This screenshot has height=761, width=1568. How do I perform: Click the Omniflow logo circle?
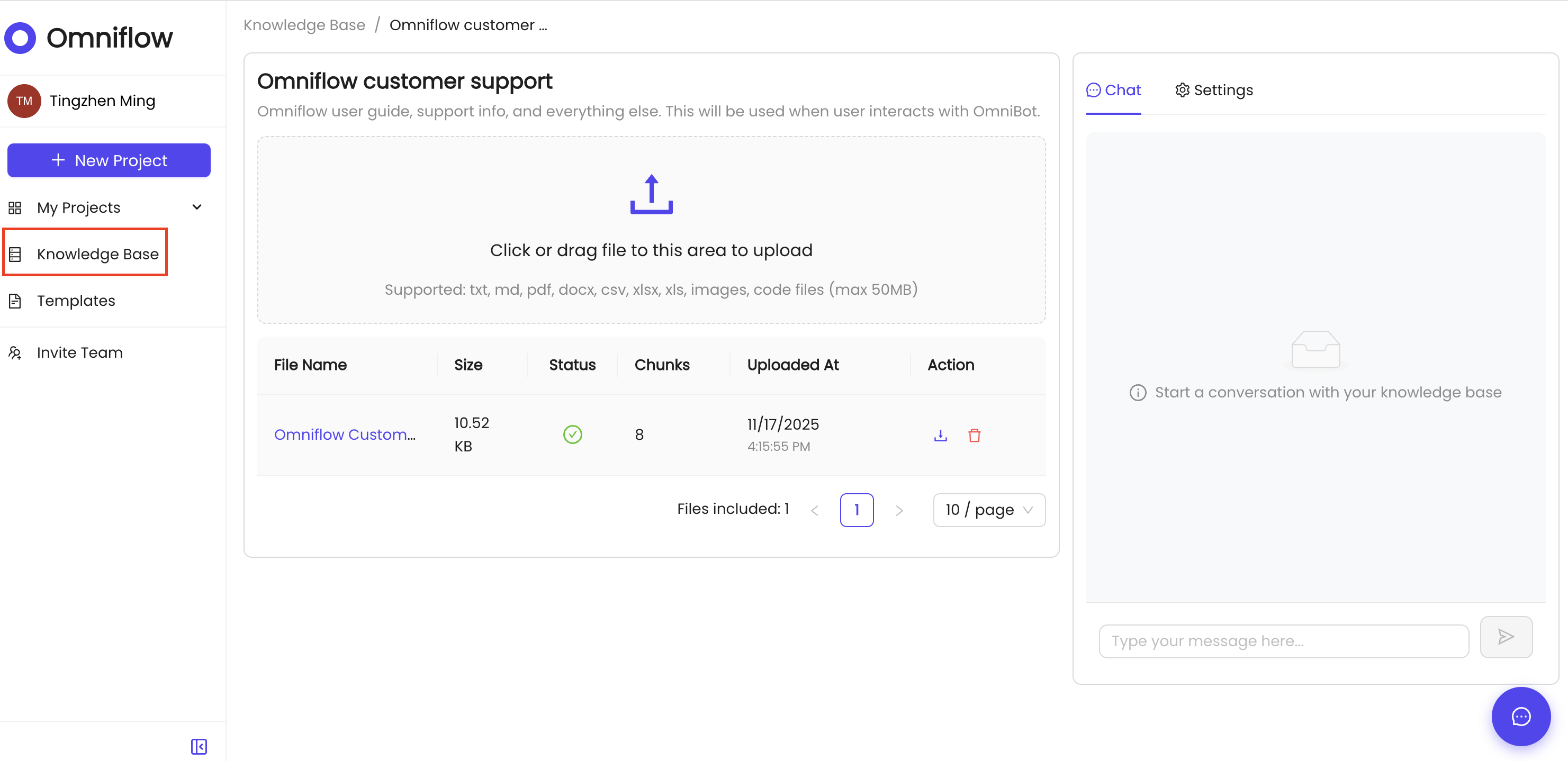pos(21,38)
